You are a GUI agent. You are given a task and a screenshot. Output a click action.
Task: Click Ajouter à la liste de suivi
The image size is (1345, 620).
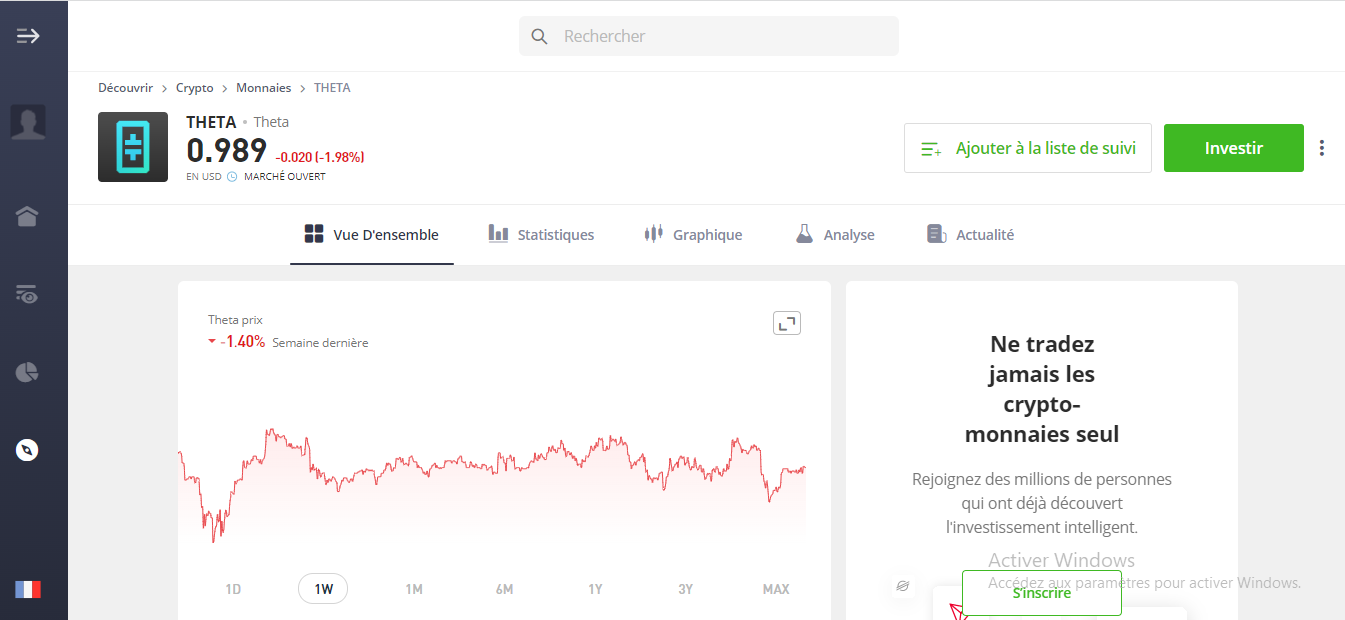[1027, 148]
